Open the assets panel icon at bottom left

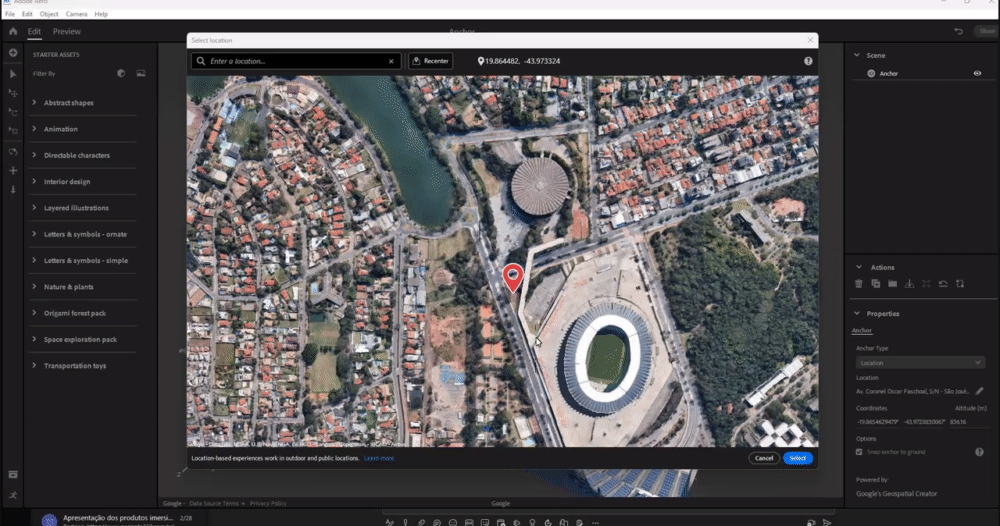pyautogui.click(x=13, y=475)
